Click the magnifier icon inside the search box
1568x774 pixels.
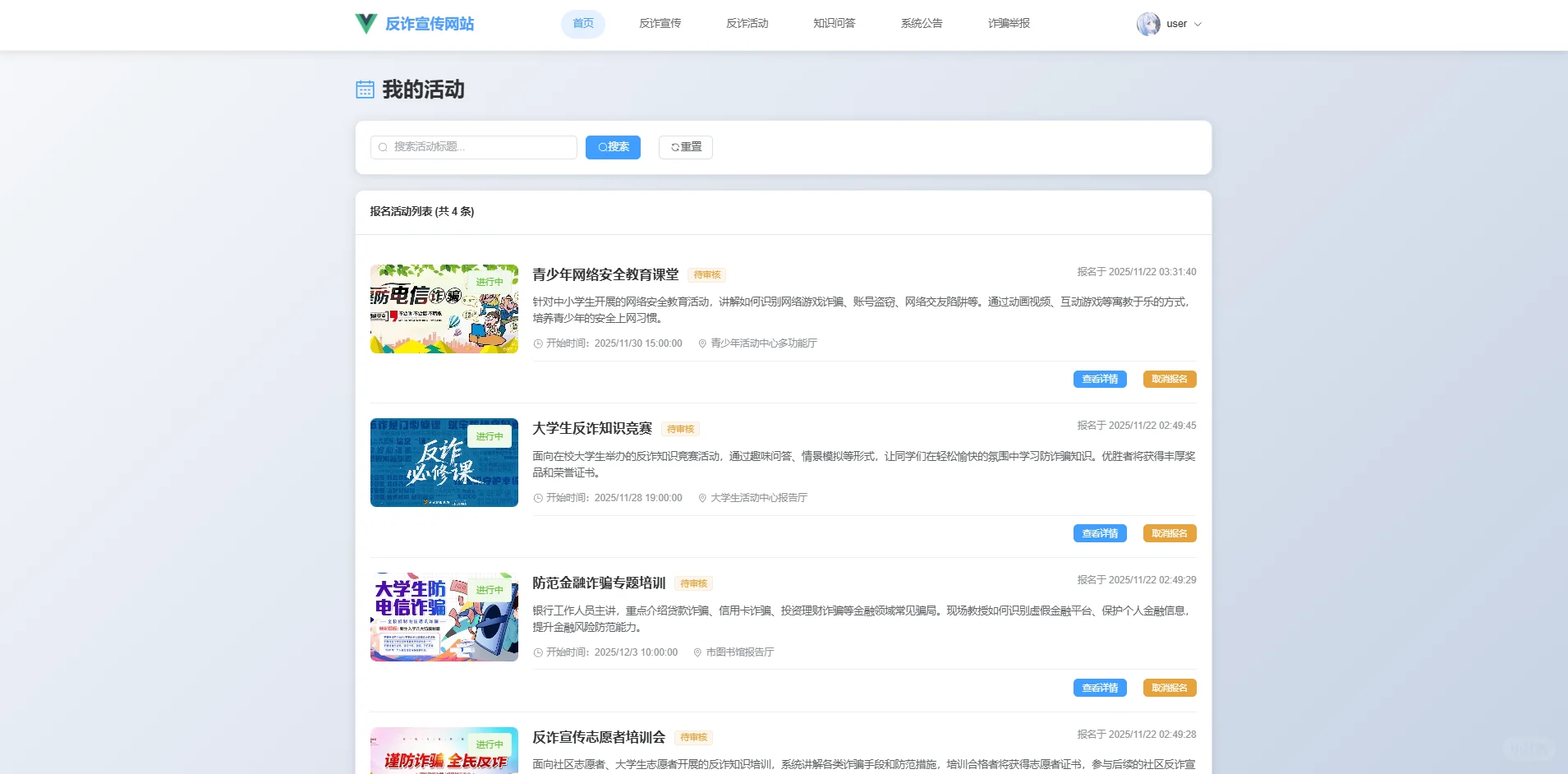[383, 147]
